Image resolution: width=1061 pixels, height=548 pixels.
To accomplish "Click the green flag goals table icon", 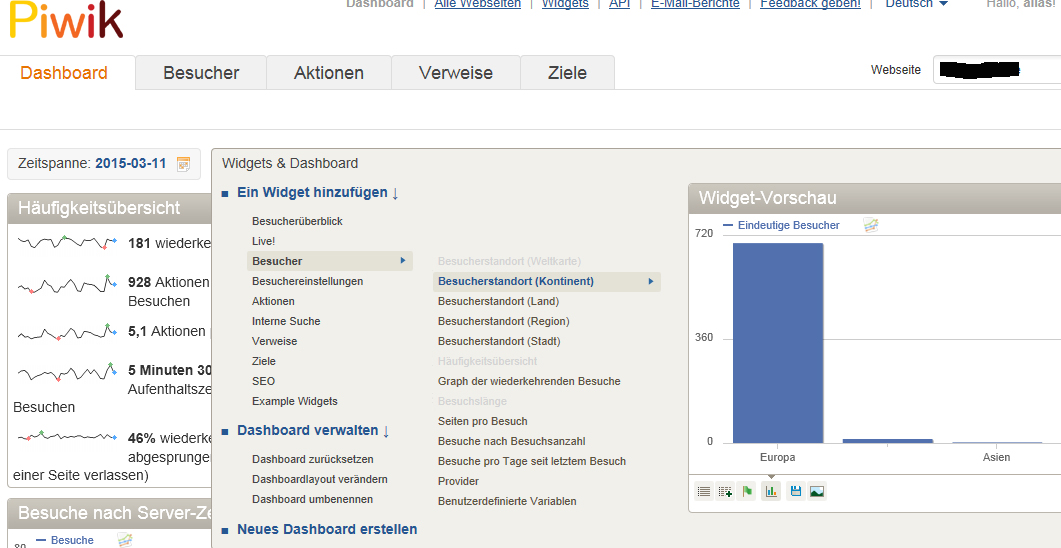I will pyautogui.click(x=747, y=492).
